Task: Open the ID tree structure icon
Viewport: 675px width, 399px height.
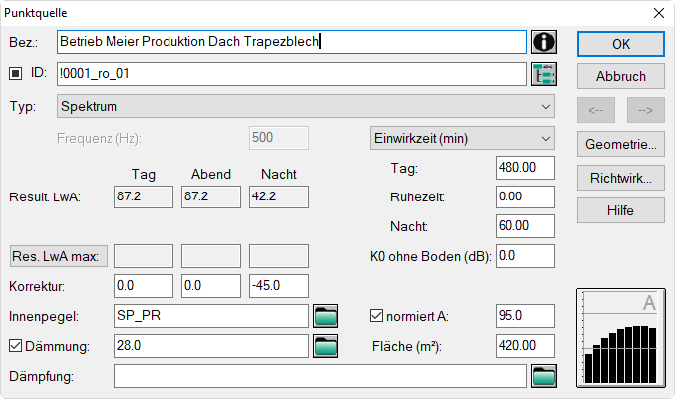Action: (544, 74)
